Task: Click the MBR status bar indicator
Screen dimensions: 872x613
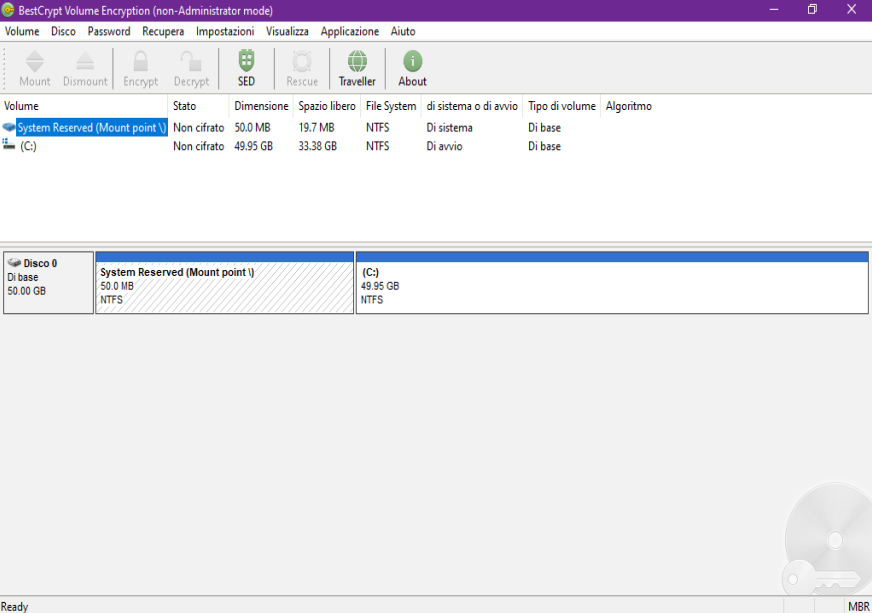Action: (x=858, y=606)
